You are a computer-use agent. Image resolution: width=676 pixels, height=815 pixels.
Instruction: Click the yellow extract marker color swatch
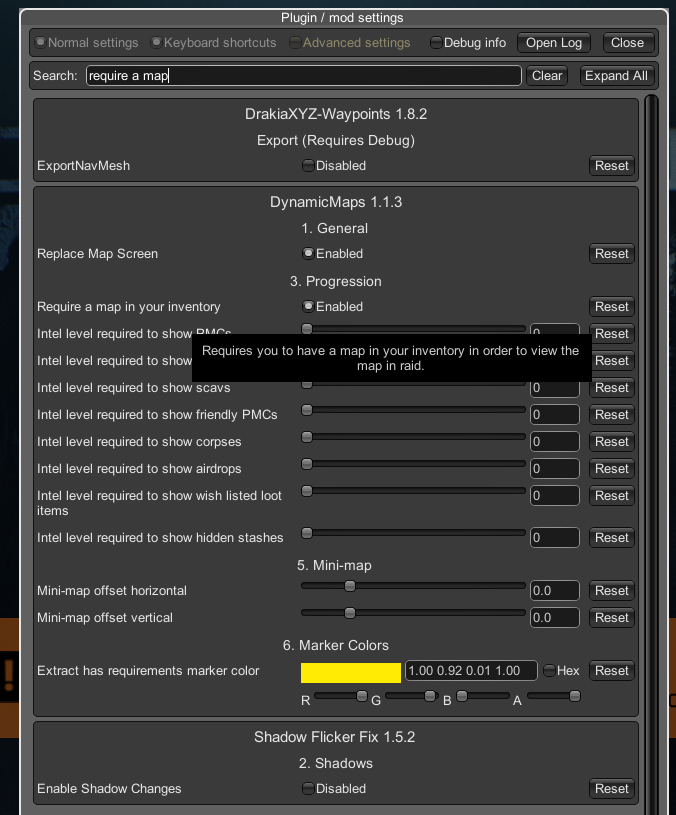coord(351,673)
